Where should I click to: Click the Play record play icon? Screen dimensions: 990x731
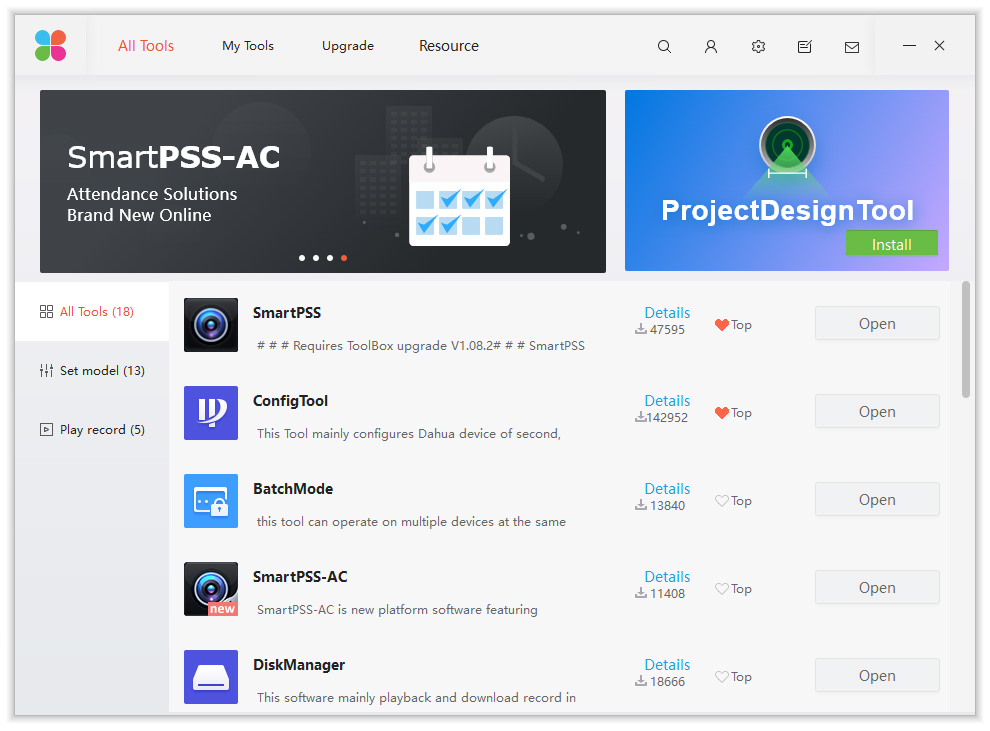(46, 430)
